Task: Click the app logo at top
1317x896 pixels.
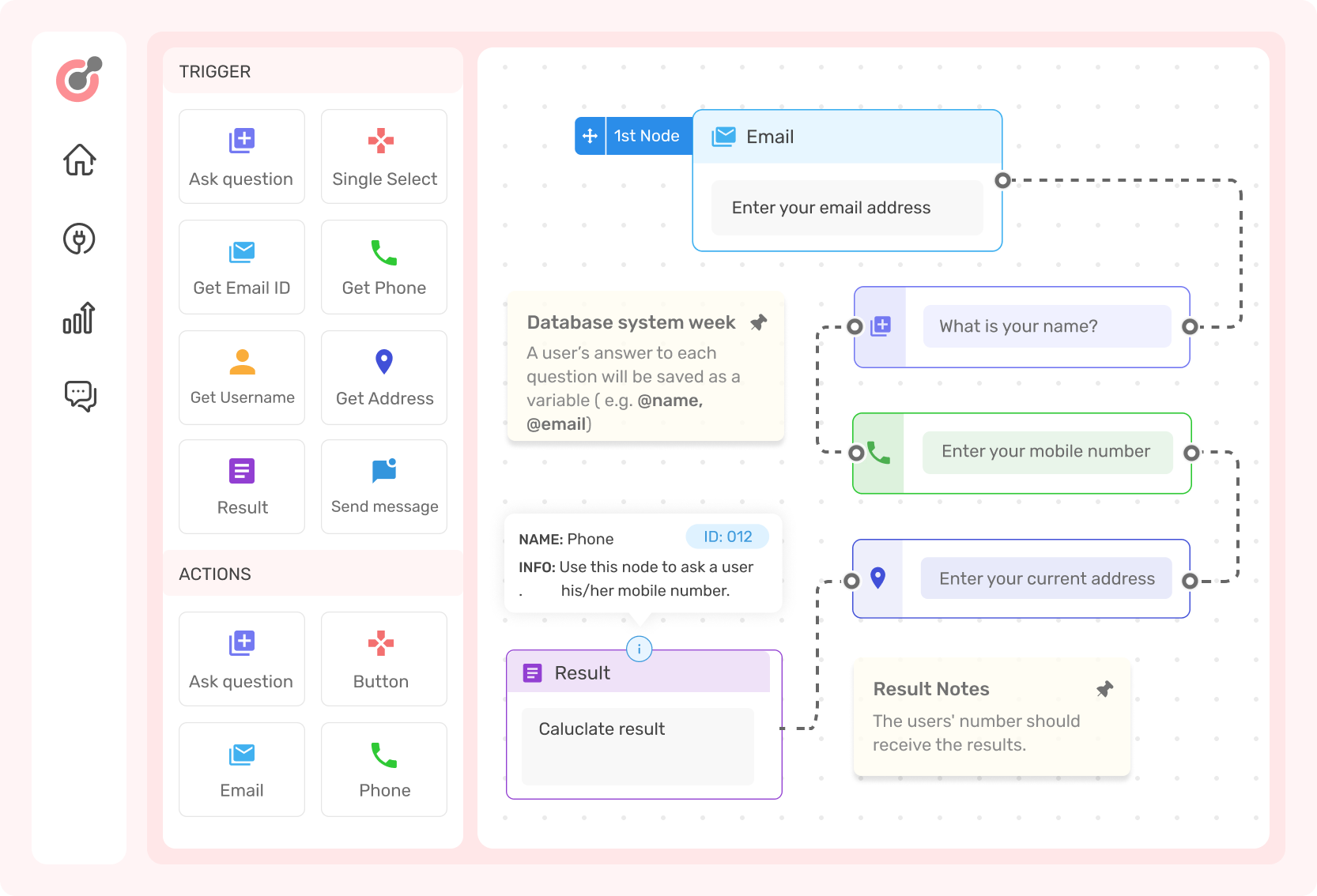Action: [79, 78]
